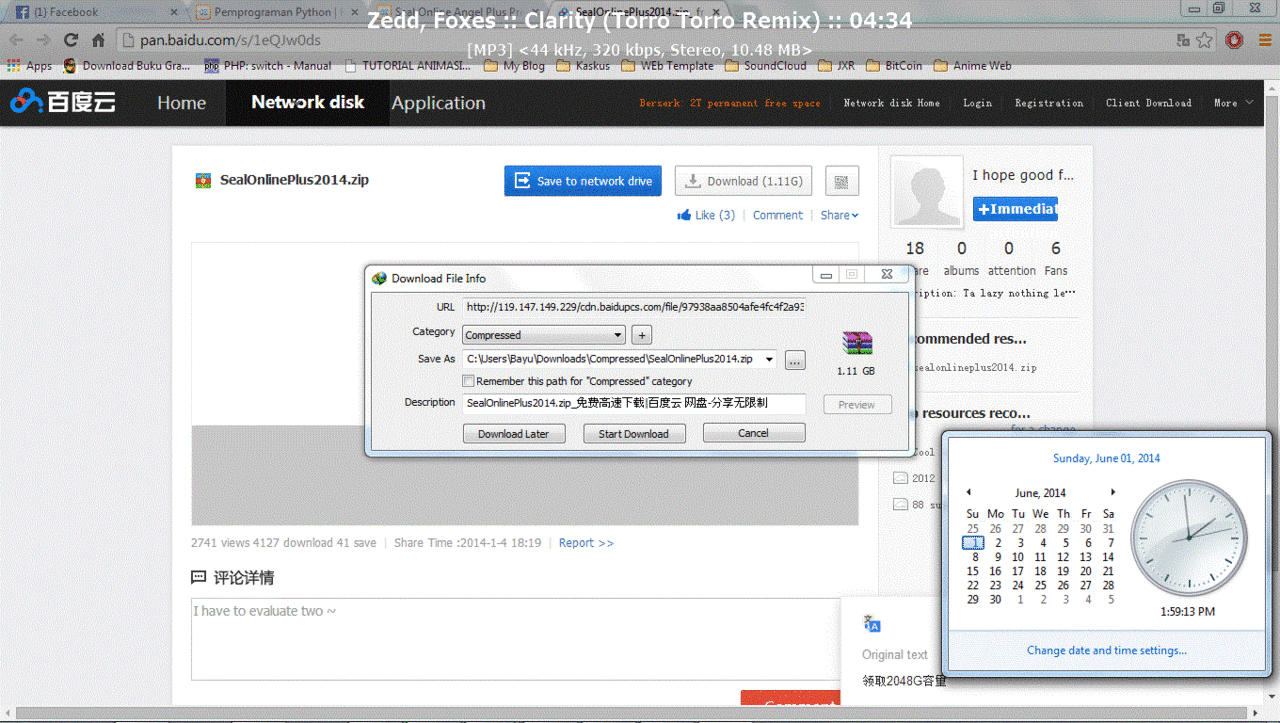Click comment text area
This screenshot has height=723, width=1280.
point(518,639)
